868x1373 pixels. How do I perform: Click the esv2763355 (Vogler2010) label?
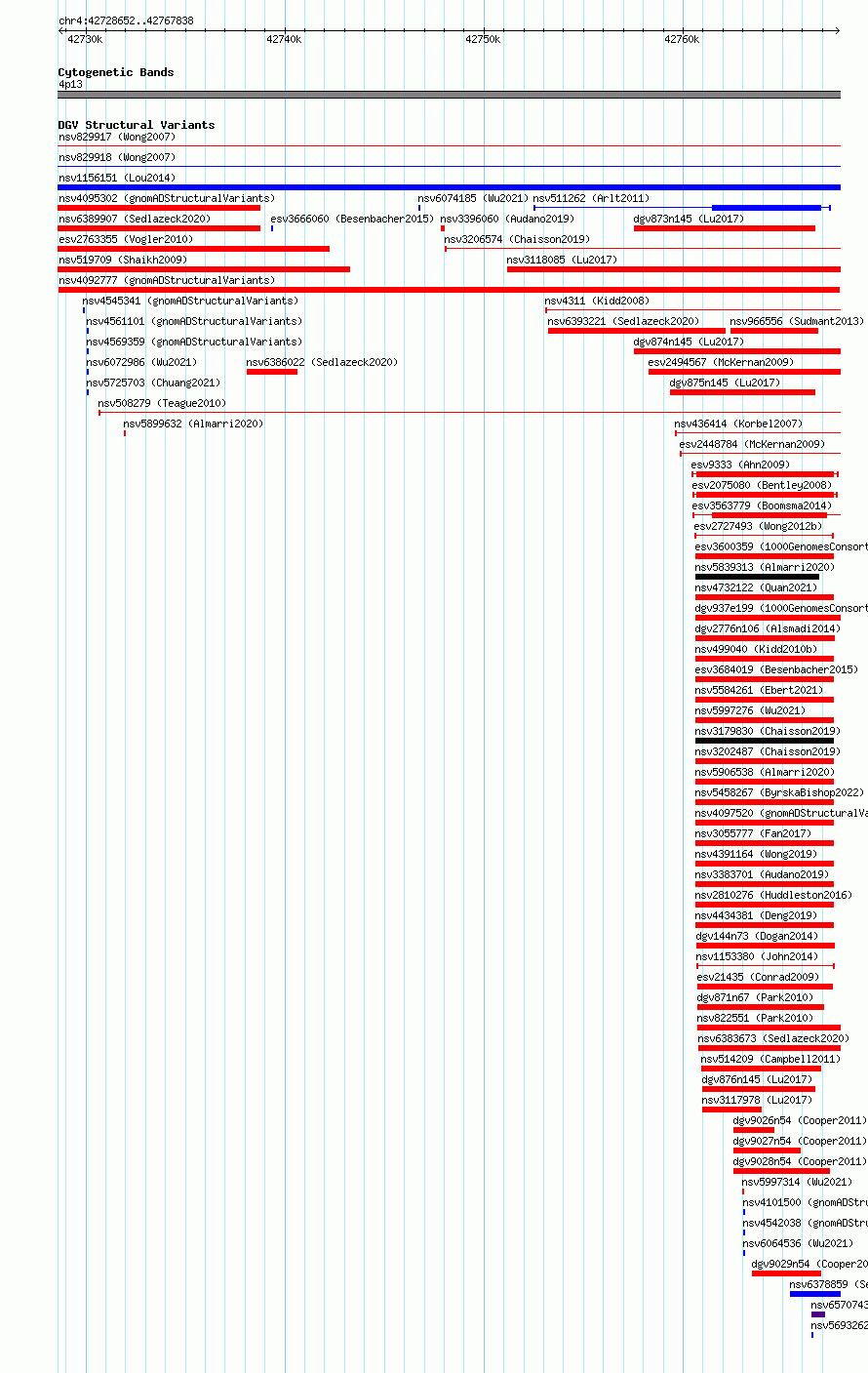126,239
